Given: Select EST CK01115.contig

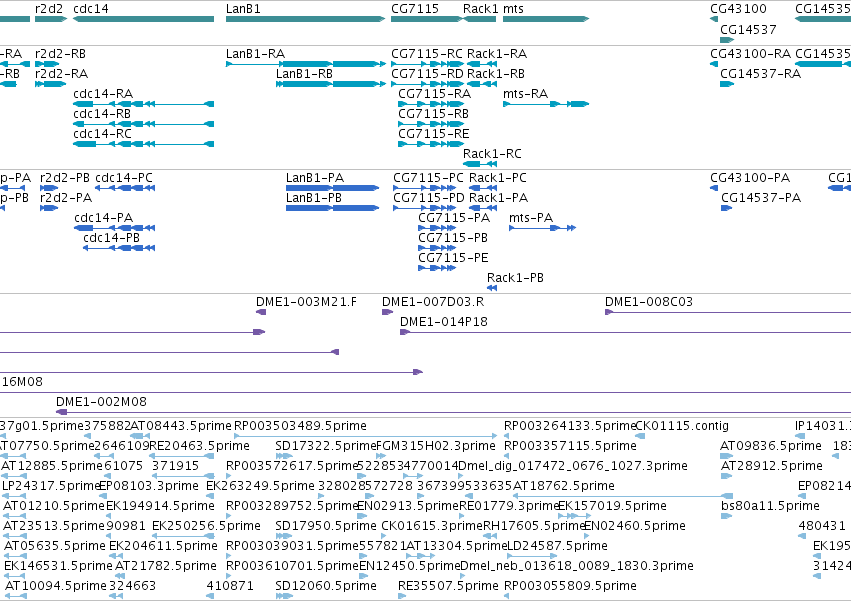Looking at the screenshot, I should (x=640, y=435).
